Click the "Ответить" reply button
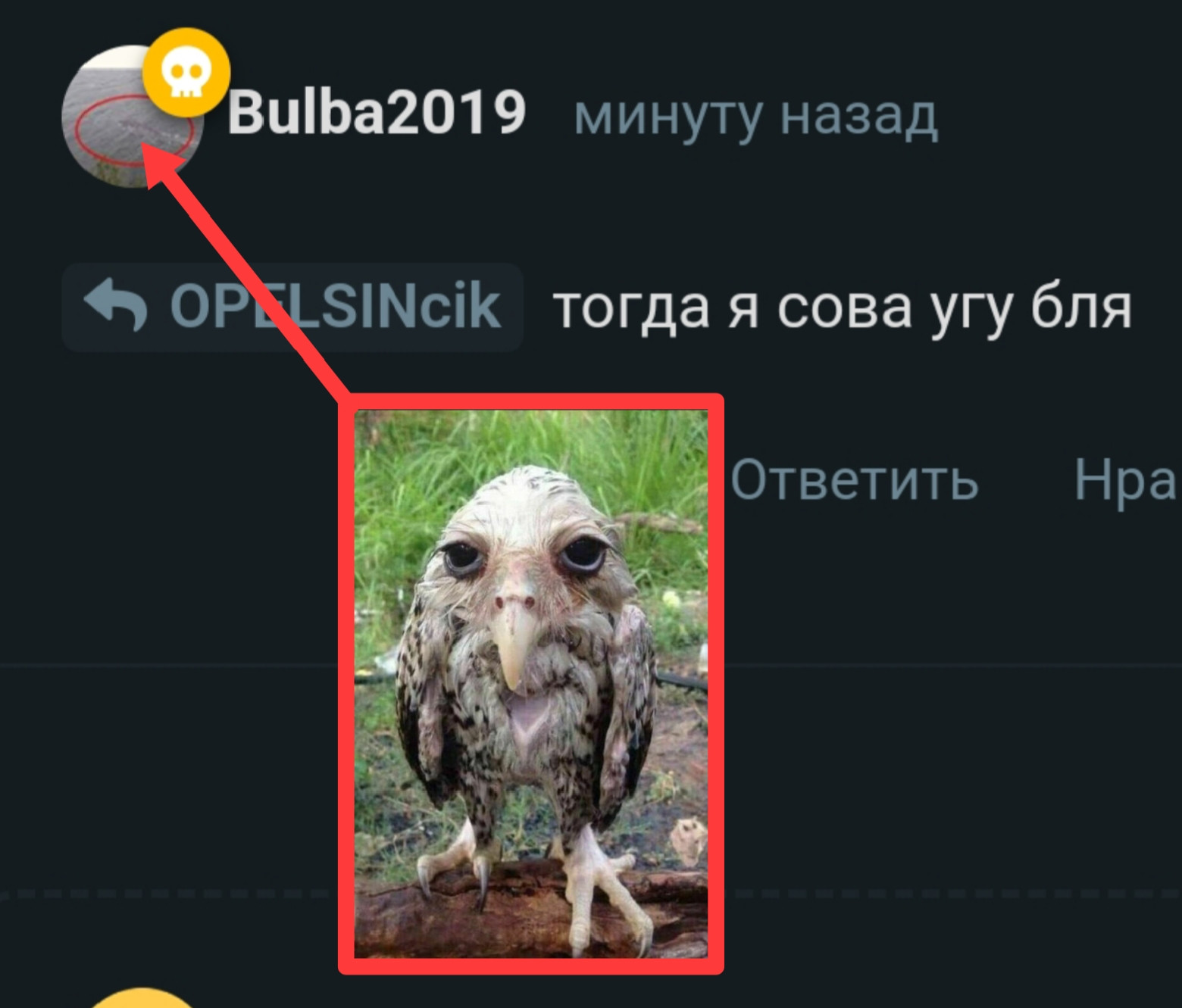This screenshot has width=1182, height=1008. [854, 479]
